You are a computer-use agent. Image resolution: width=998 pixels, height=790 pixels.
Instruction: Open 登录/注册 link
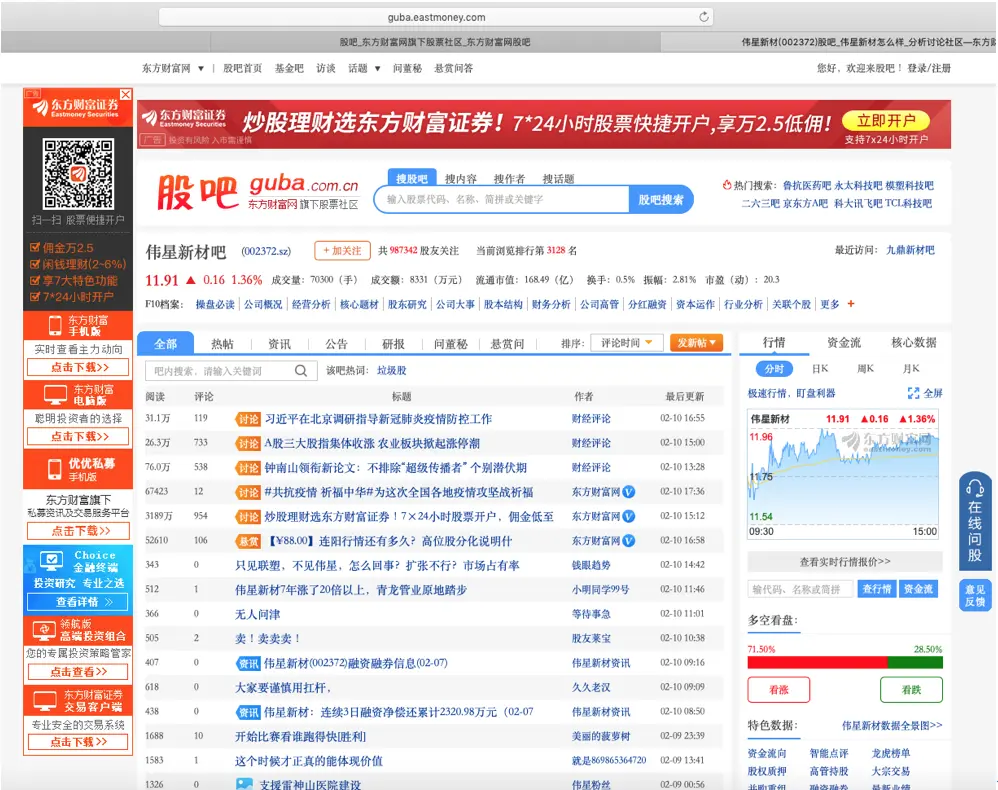coord(929,68)
